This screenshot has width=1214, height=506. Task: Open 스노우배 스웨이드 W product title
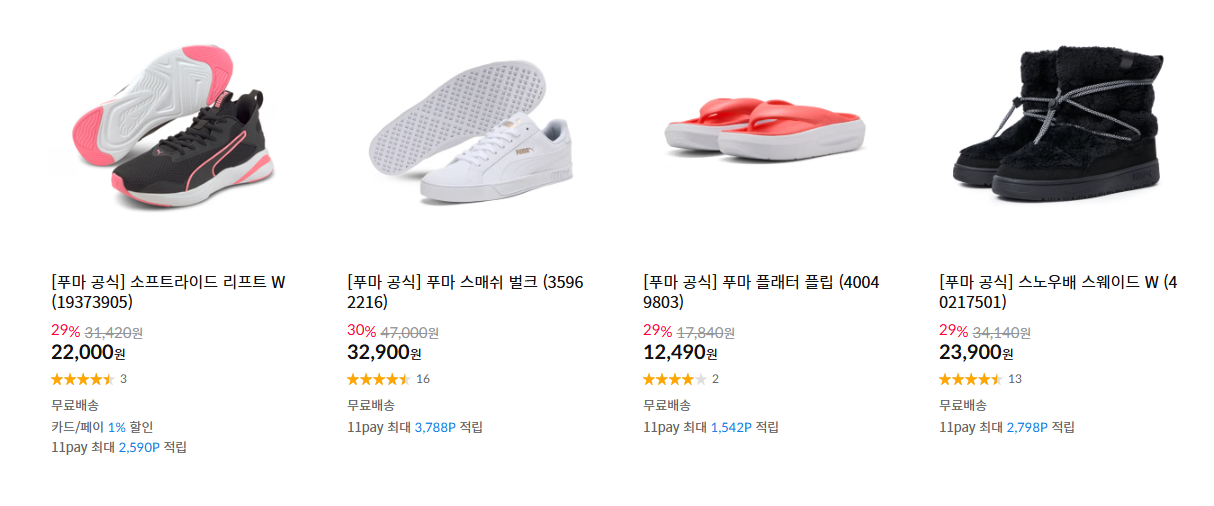coord(1058,292)
